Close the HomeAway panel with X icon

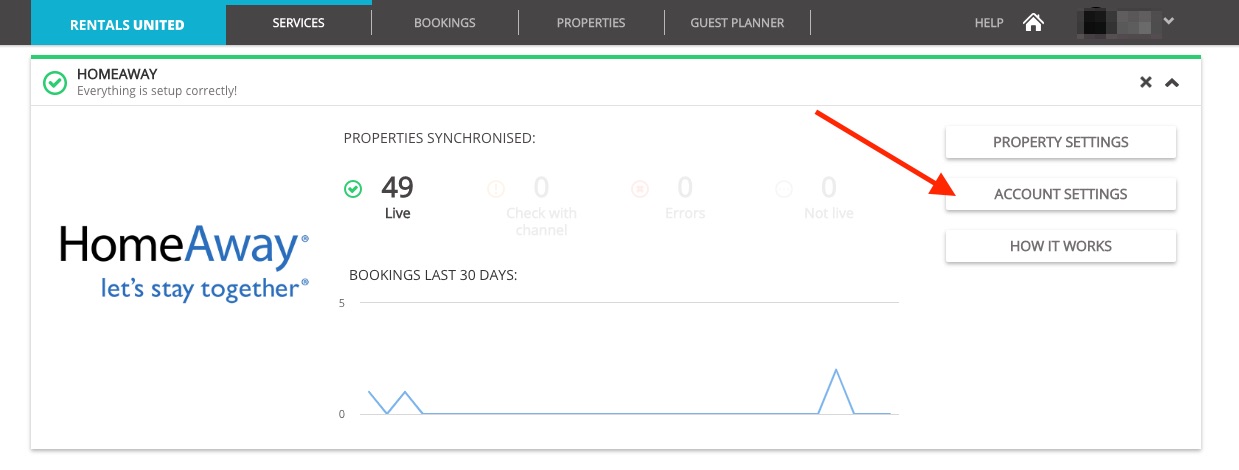[x=1146, y=82]
